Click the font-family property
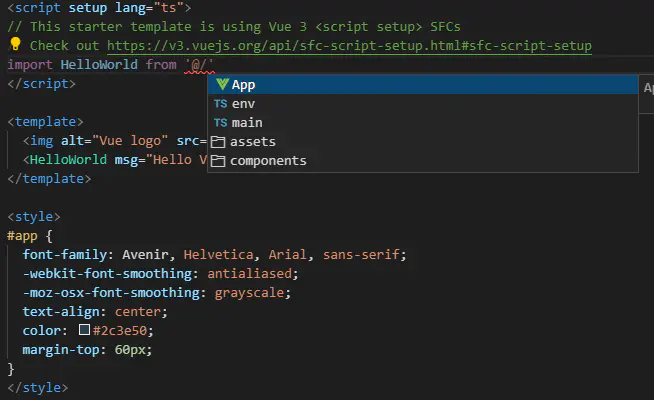Screen dimensions: 654x400 tap(65, 254)
